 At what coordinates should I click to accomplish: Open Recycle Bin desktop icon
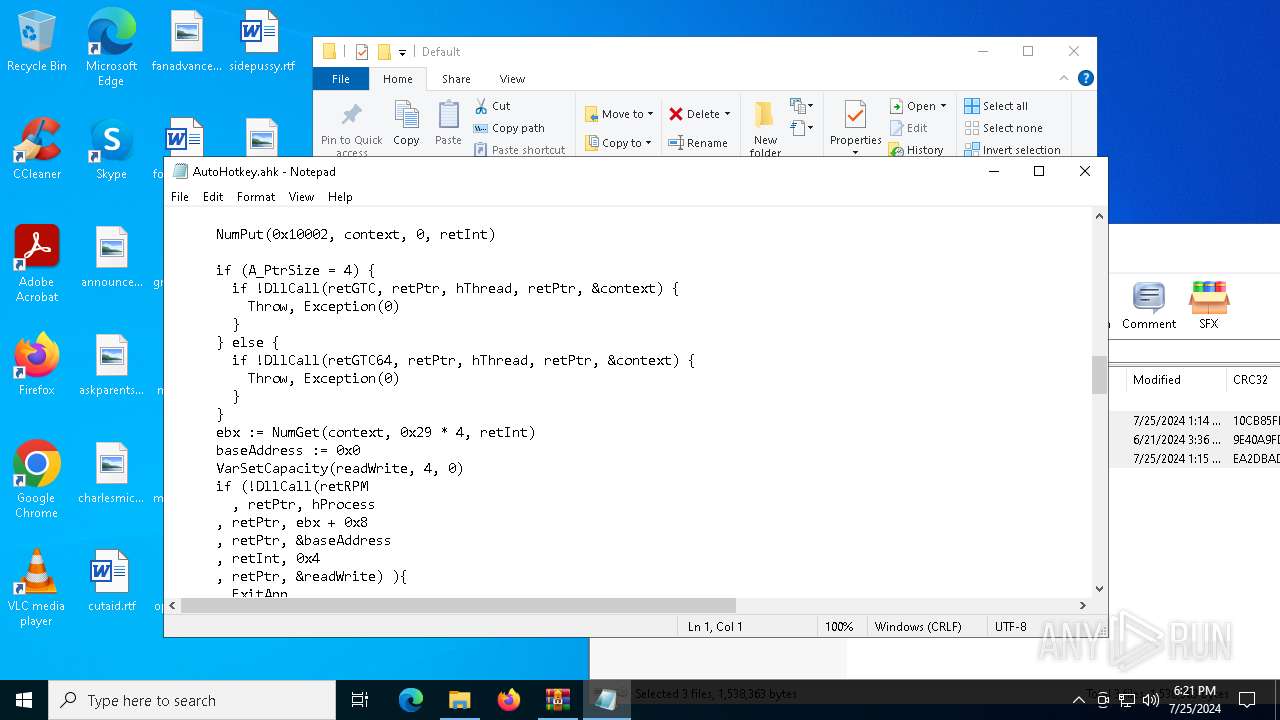(x=37, y=41)
